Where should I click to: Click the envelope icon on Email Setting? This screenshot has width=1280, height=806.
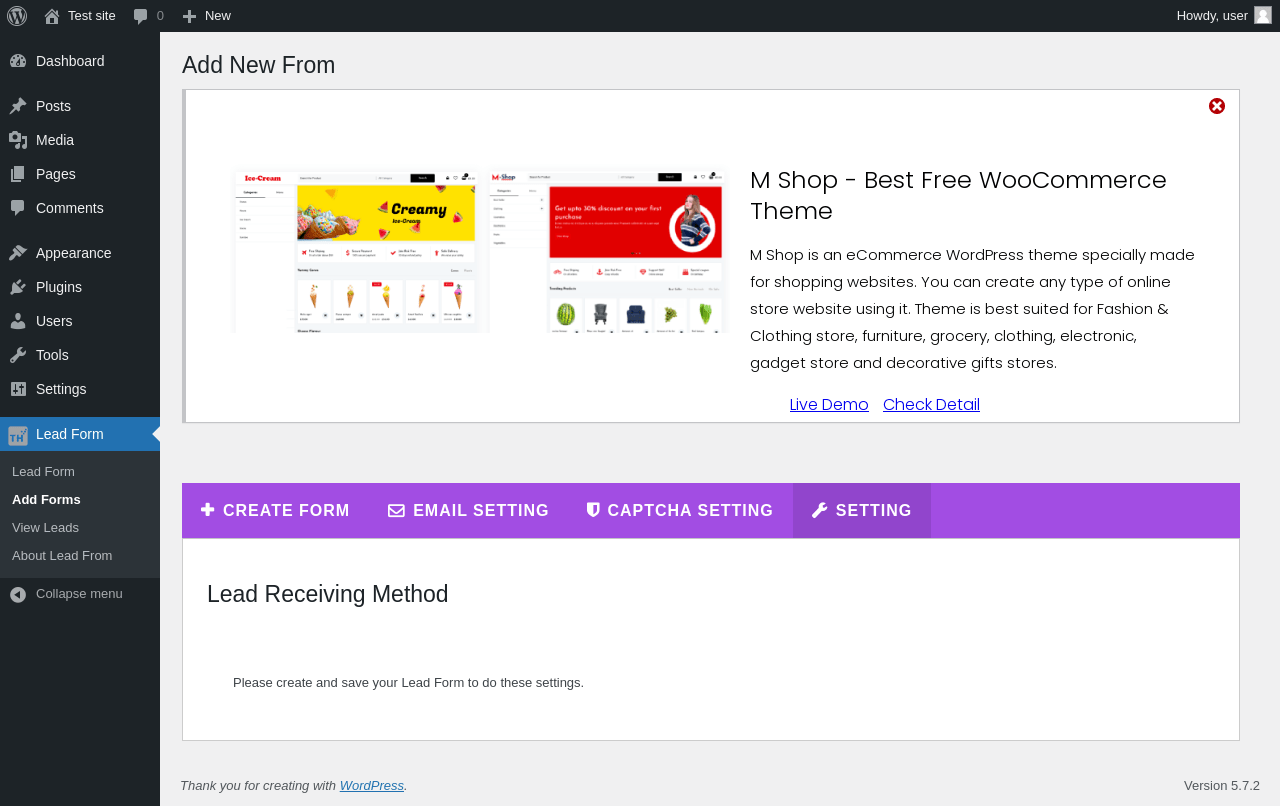pyautogui.click(x=396, y=511)
